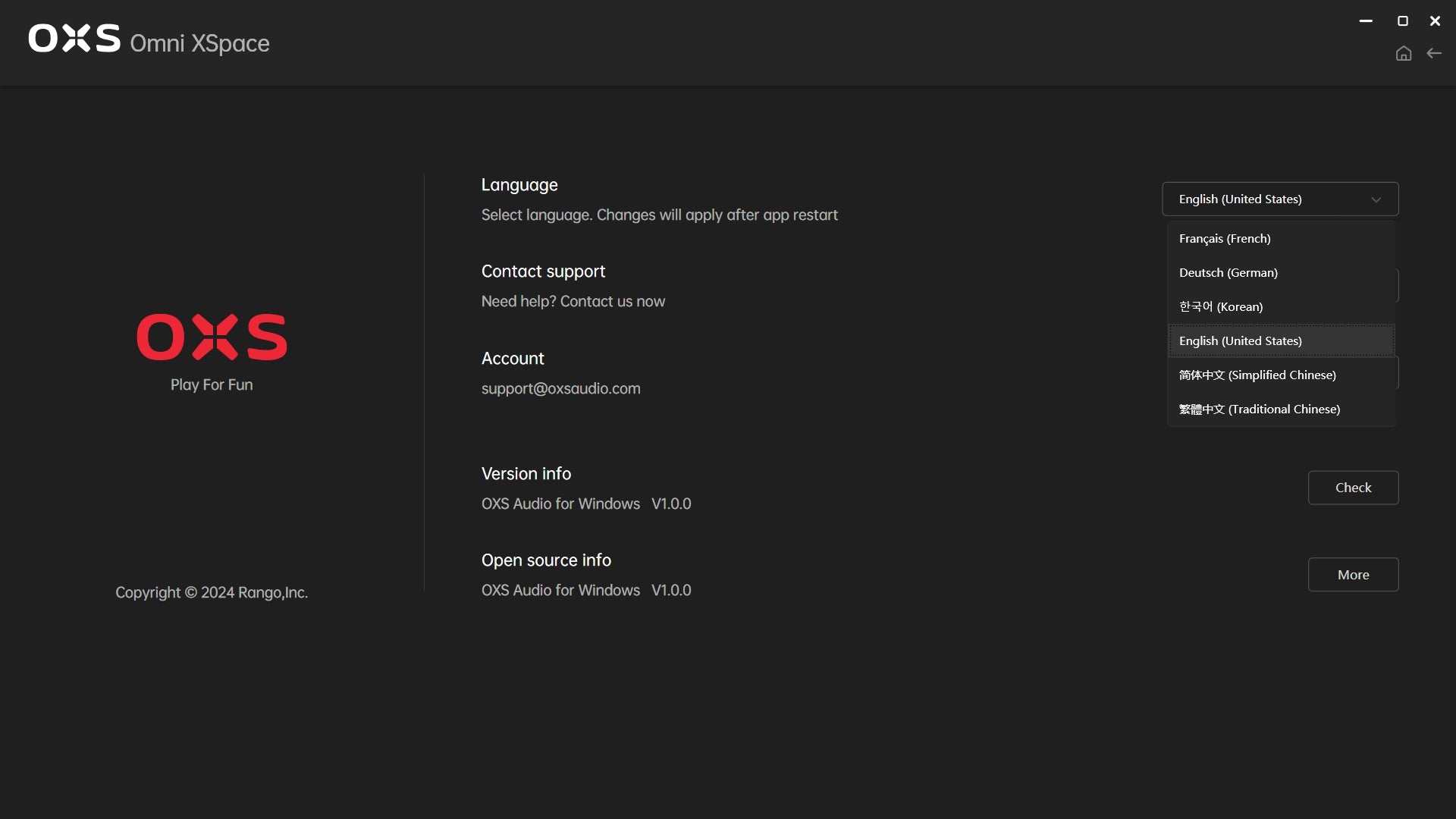Collapse the language dropdown via chevron
The image size is (1456, 819).
[1376, 199]
